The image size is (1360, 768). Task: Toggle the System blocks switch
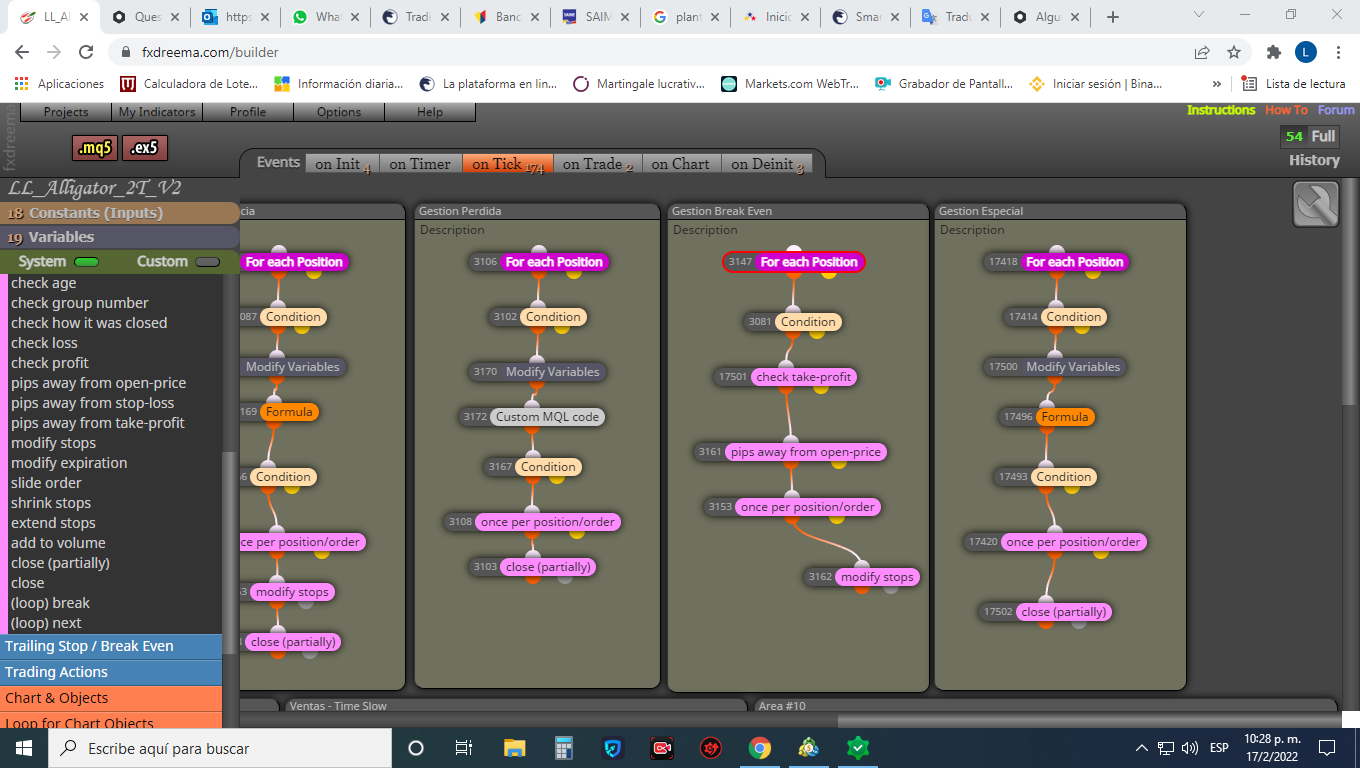[x=87, y=262]
